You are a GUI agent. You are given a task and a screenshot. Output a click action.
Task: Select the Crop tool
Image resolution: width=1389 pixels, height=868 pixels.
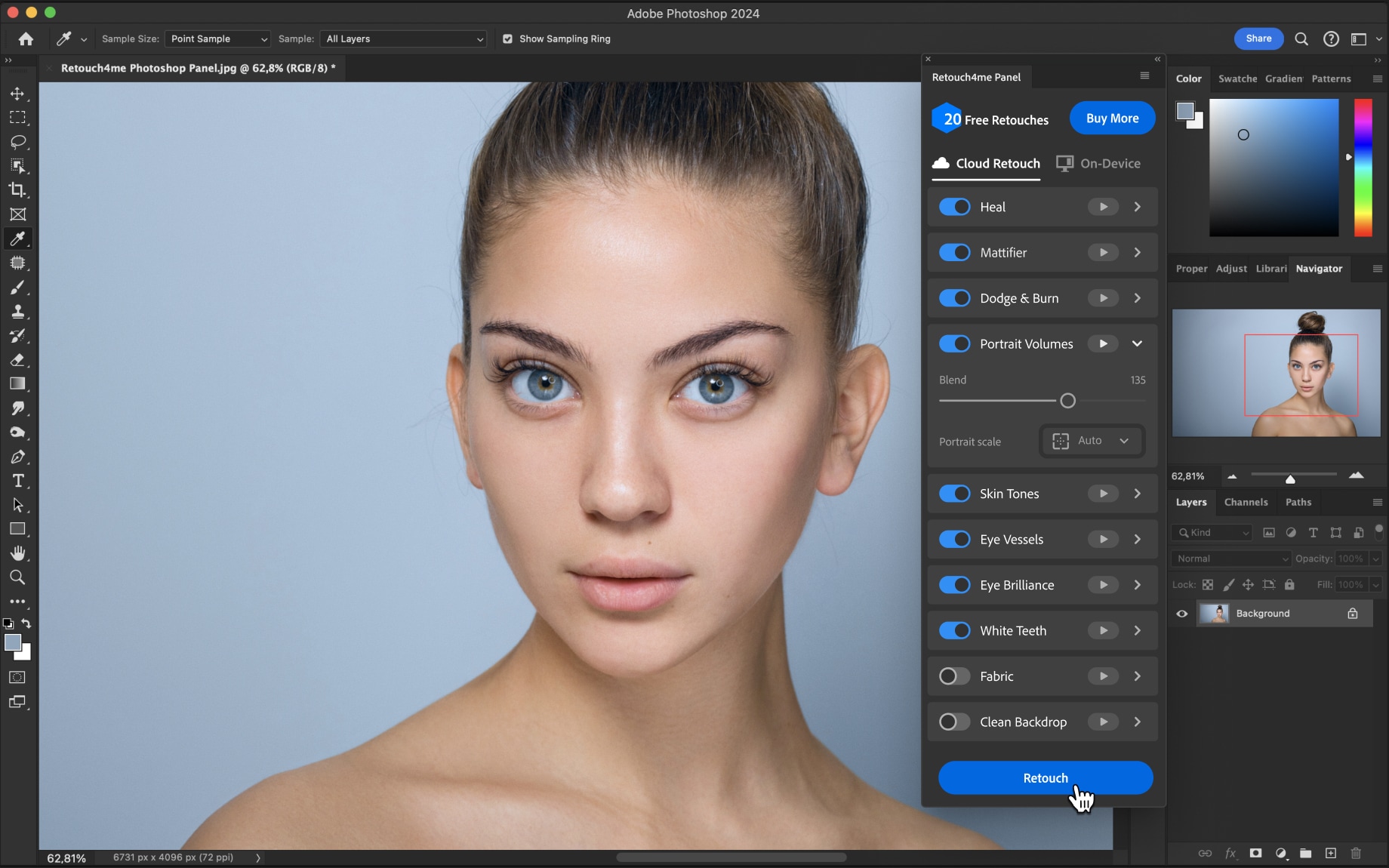pyautogui.click(x=17, y=190)
